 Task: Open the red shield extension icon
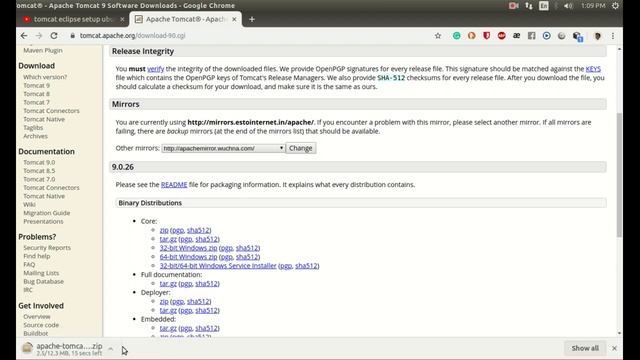click(x=487, y=36)
